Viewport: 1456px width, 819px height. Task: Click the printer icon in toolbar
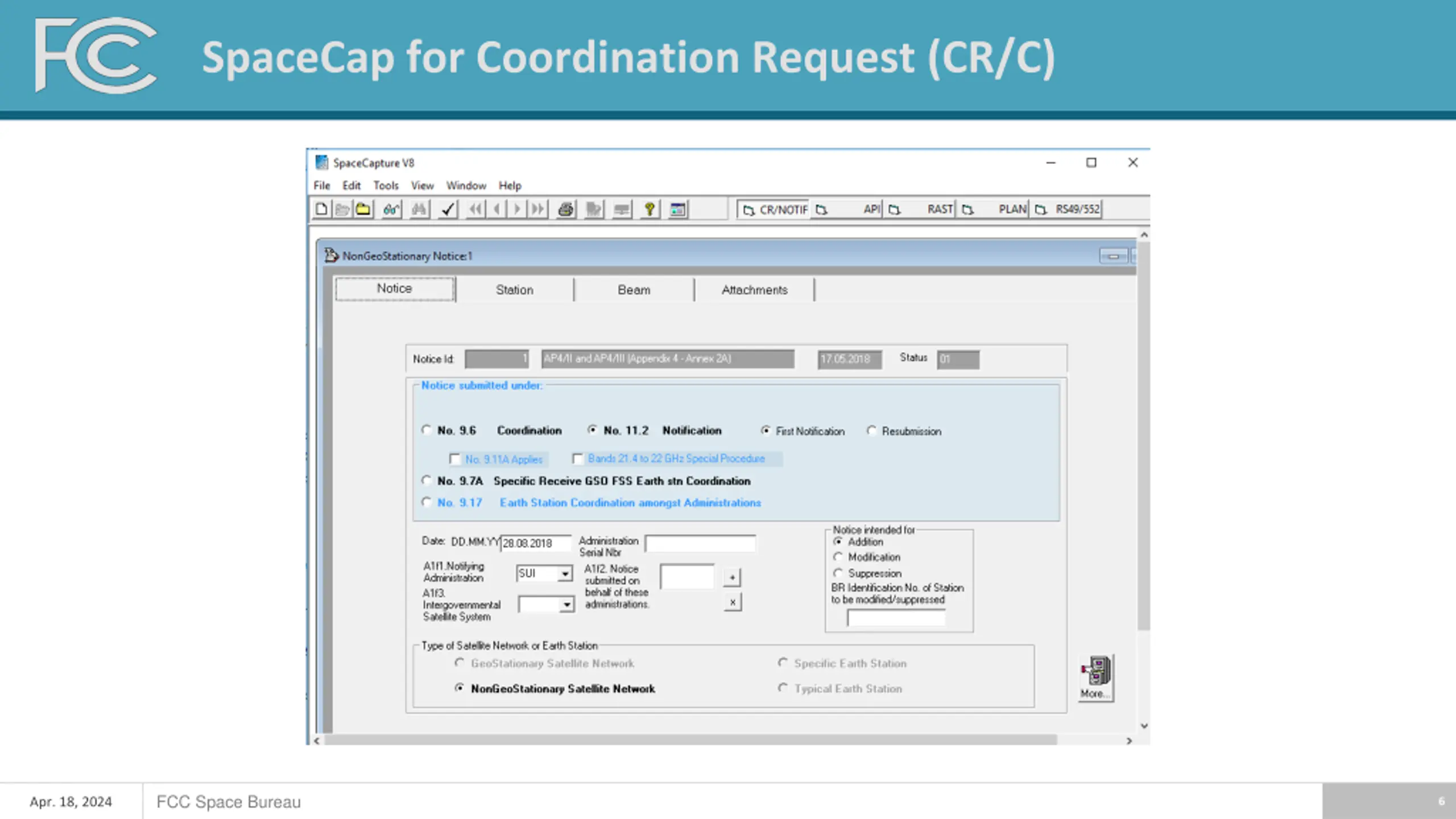(x=565, y=209)
